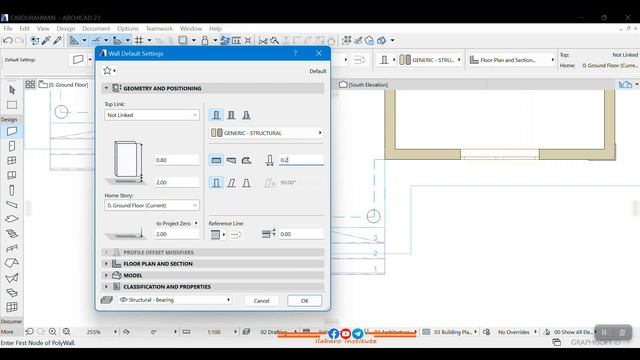Open the File menu
This screenshot has width=640, height=360.
point(8,29)
